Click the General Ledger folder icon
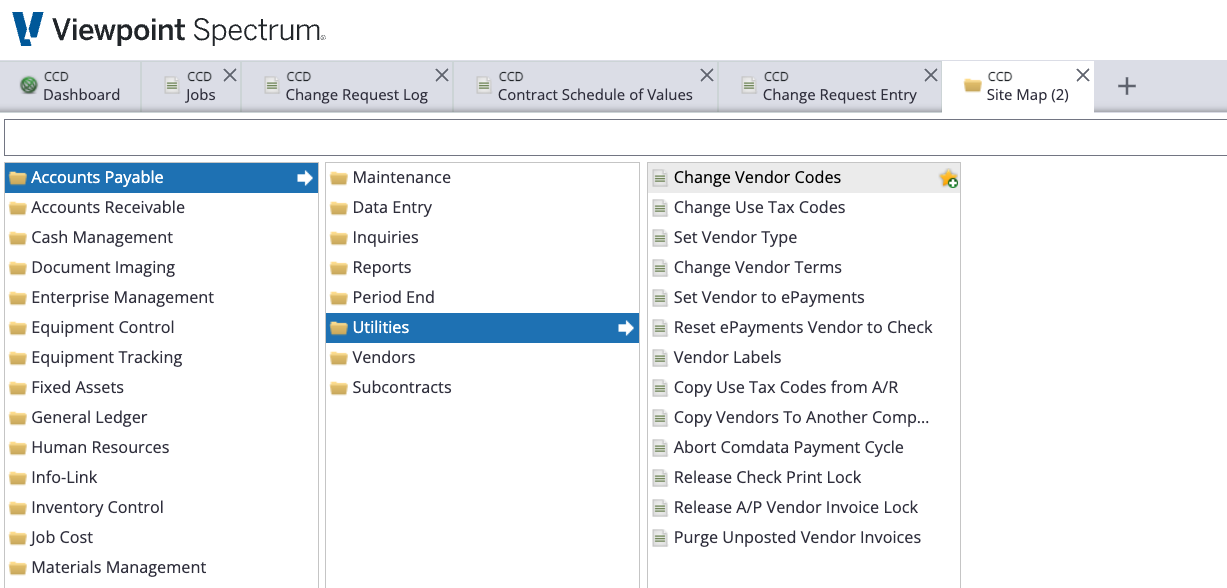Image resolution: width=1227 pixels, height=588 pixels. (17, 418)
